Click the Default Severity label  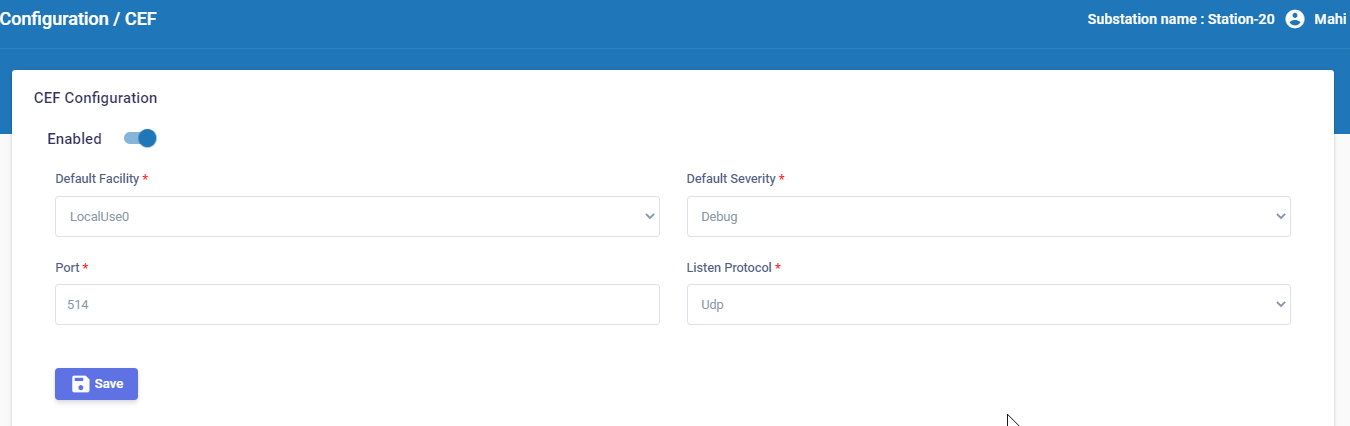(730, 179)
